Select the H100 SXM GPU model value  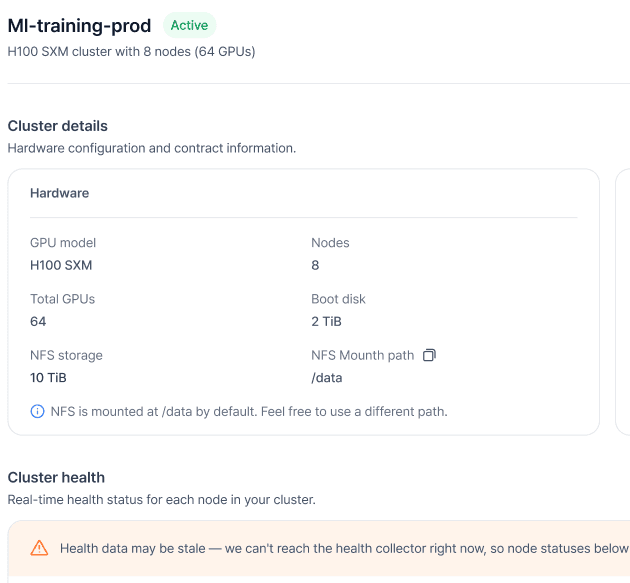61,265
